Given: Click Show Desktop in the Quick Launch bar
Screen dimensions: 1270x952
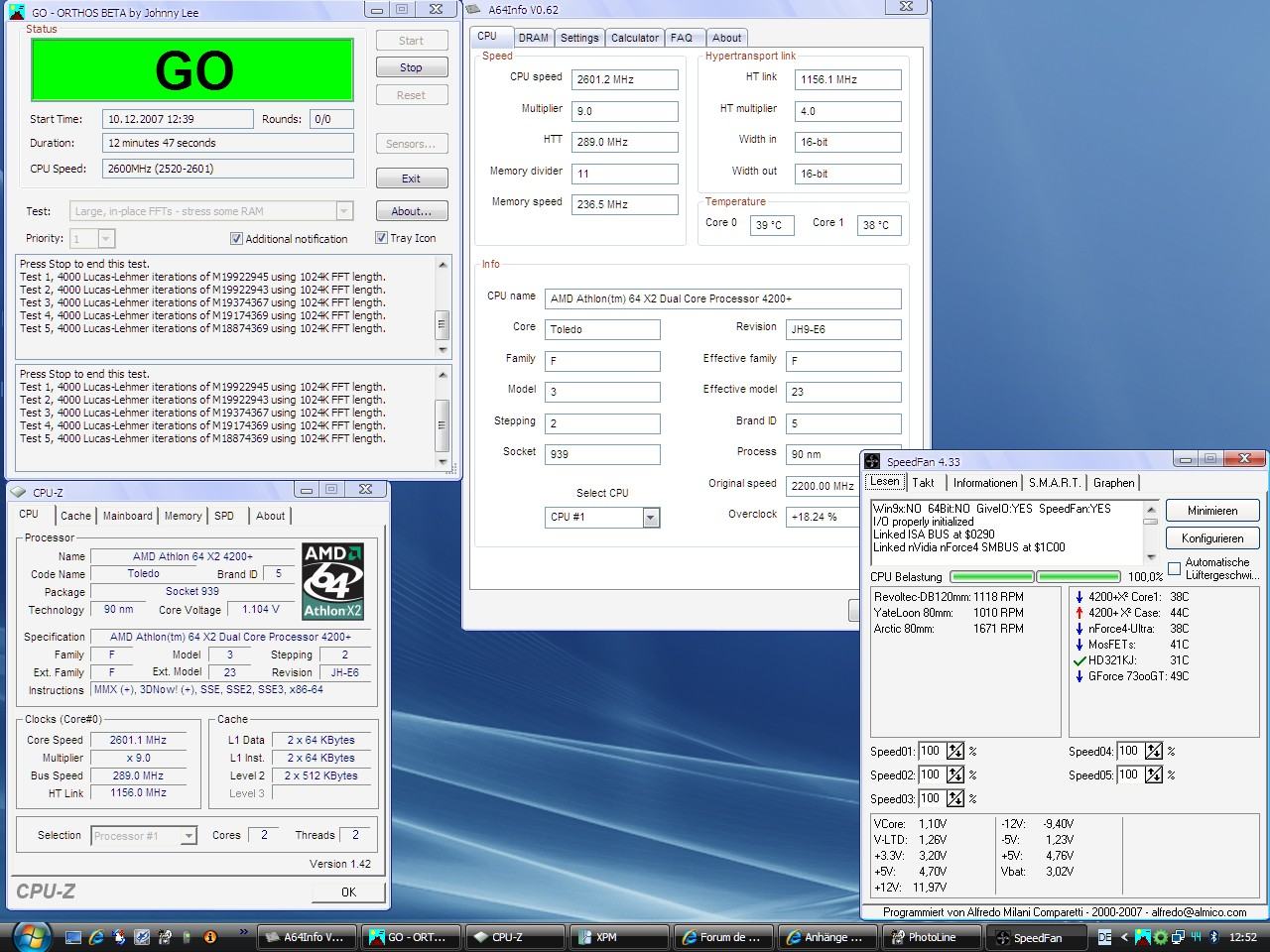Looking at the screenshot, I should coord(73,937).
